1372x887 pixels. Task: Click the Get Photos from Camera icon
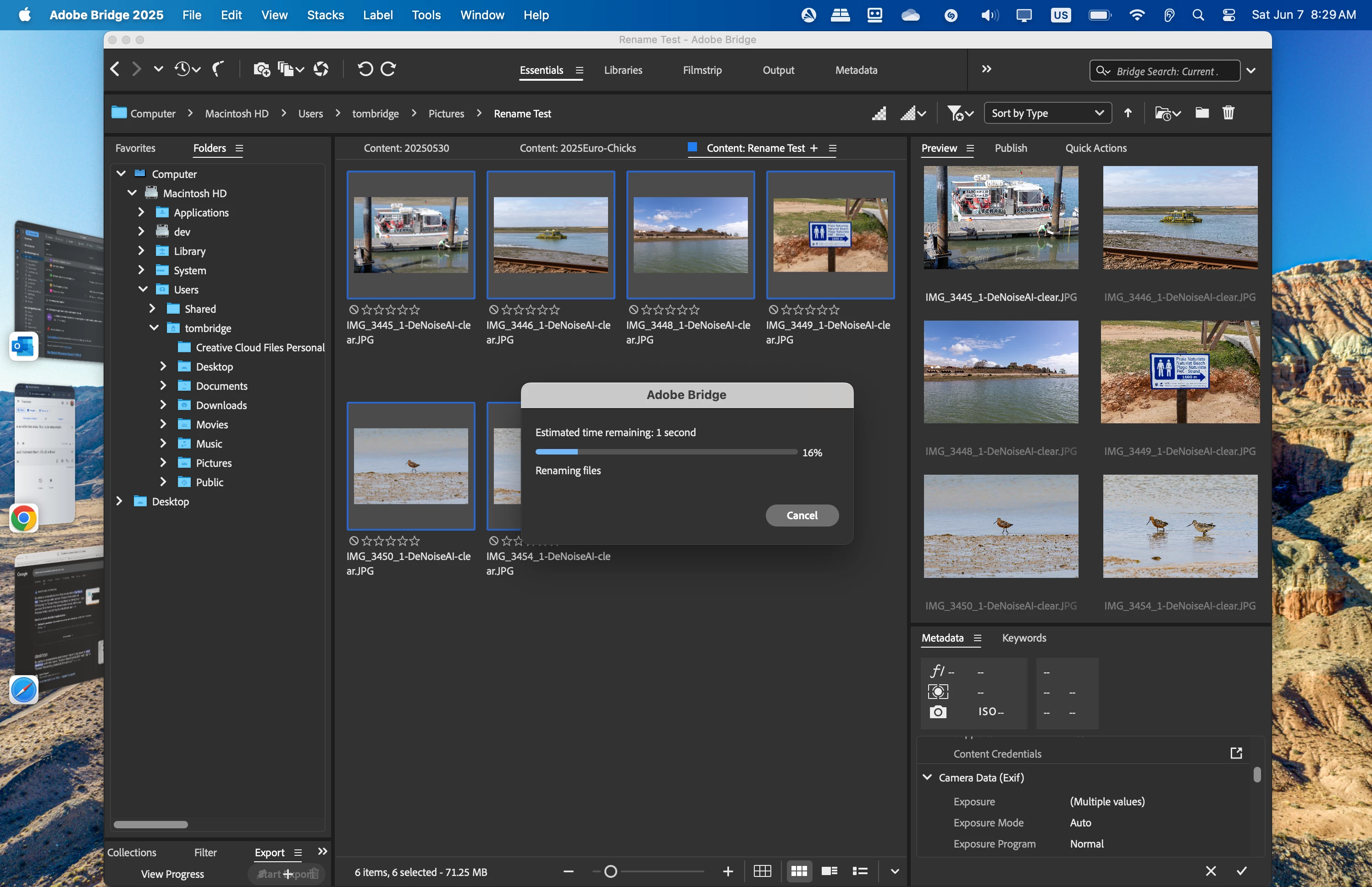(x=261, y=70)
